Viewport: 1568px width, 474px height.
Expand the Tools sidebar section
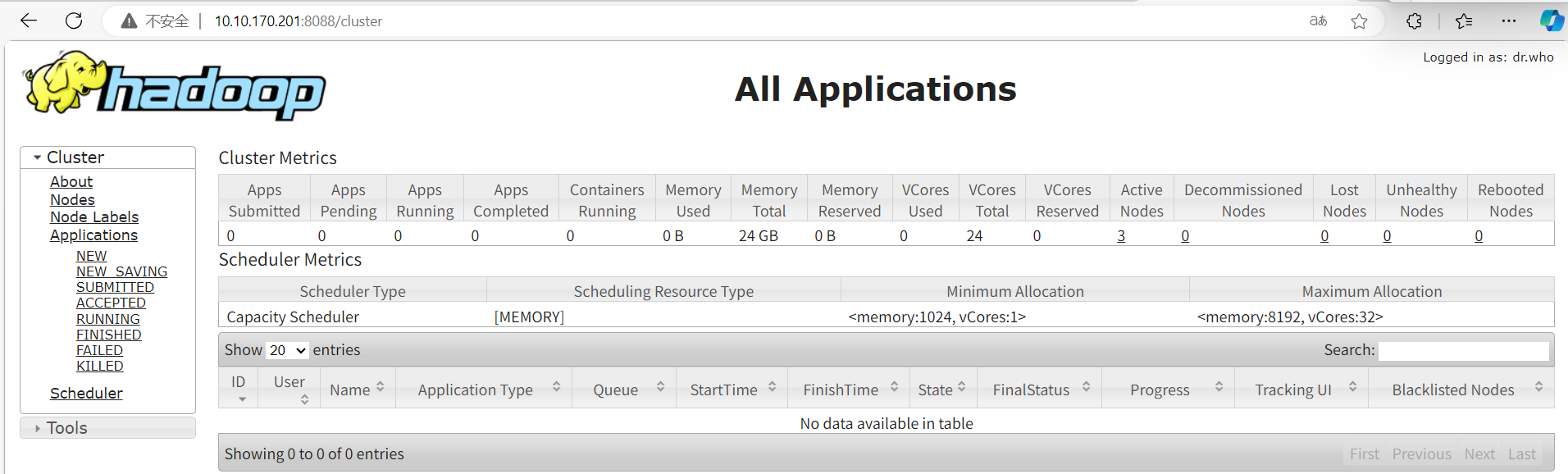107,427
